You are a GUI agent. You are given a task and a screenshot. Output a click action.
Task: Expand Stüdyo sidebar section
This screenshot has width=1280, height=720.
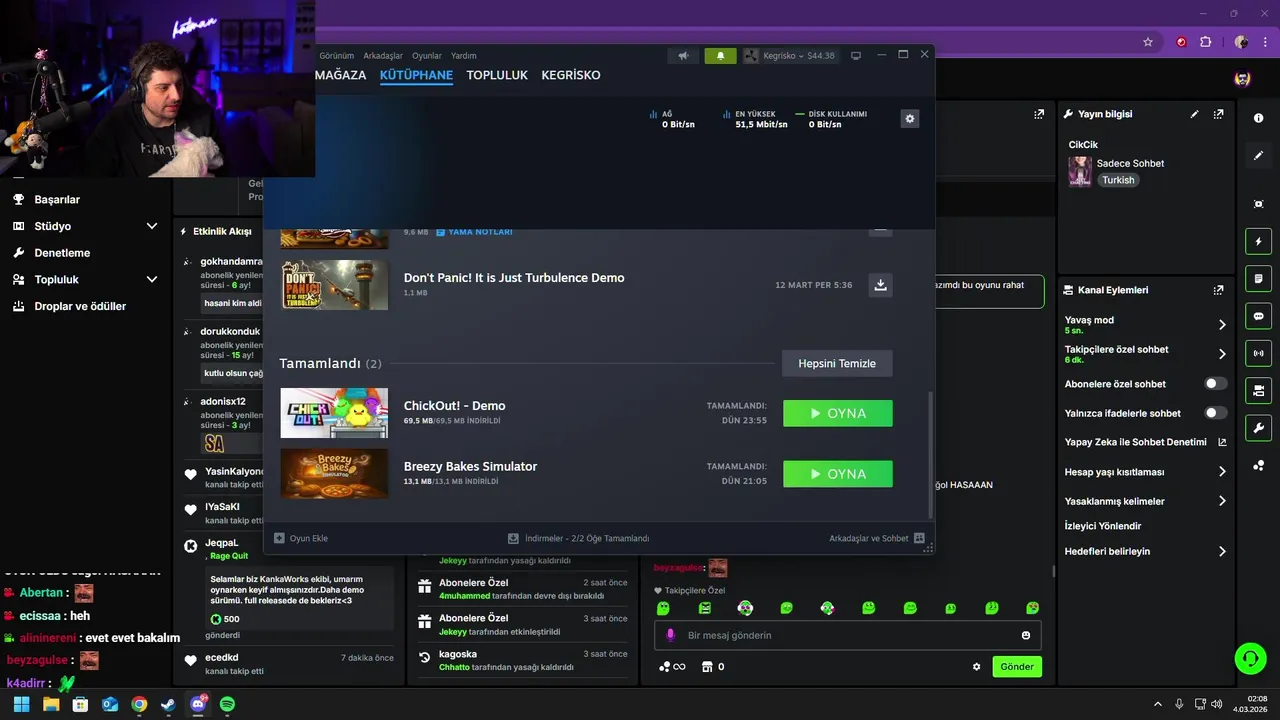[152, 226]
